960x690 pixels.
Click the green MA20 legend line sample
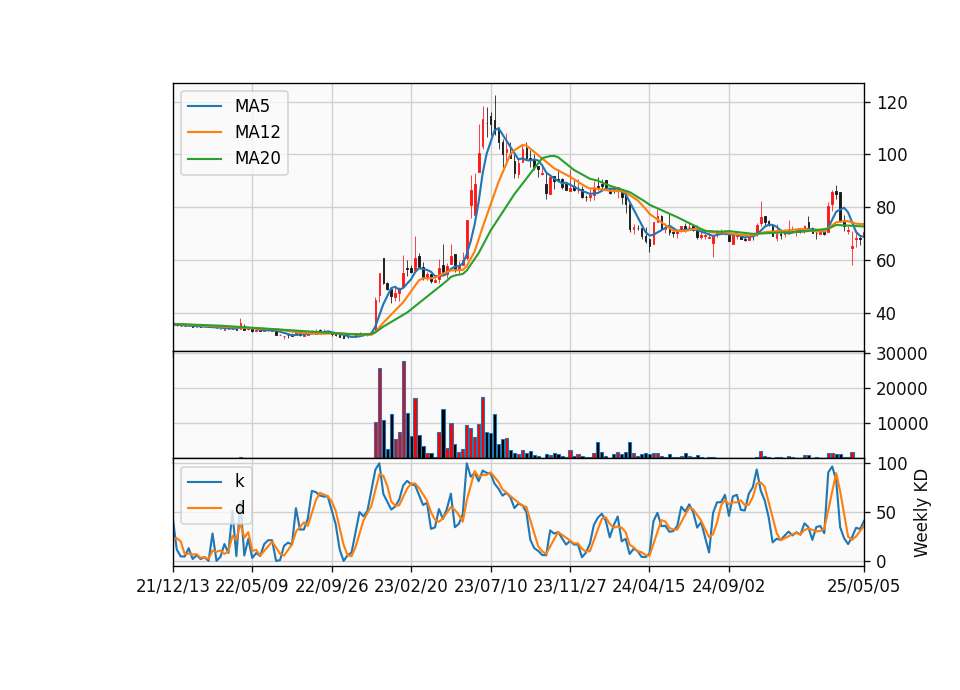(x=204, y=158)
